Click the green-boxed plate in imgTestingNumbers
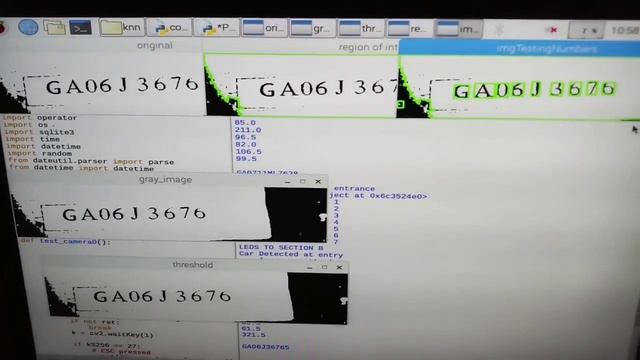The height and width of the screenshot is (360, 640). pyautogui.click(x=519, y=87)
